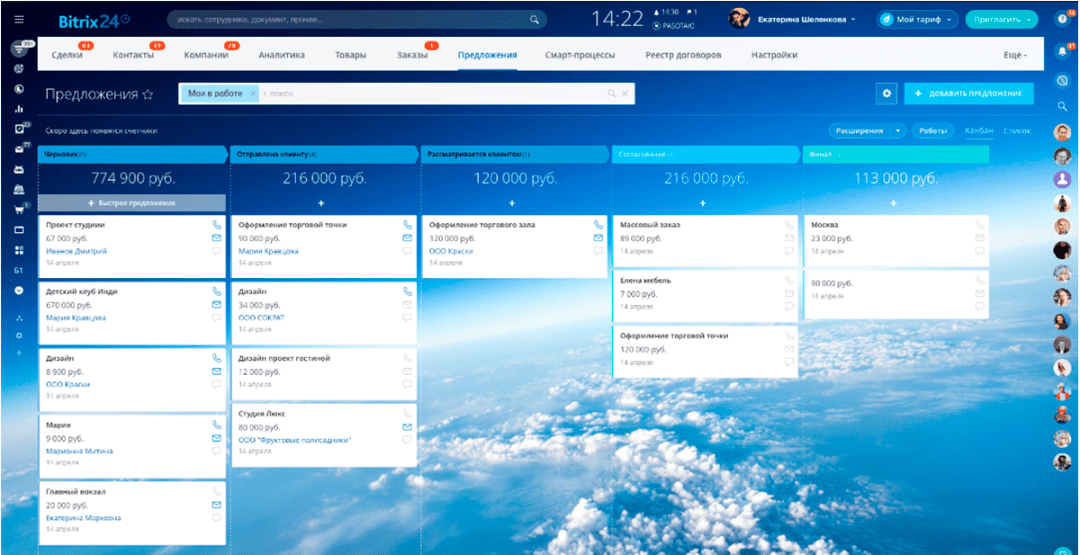Switch to the Сделки tab
Viewport: 1080px width, 555px height.
click(x=67, y=55)
